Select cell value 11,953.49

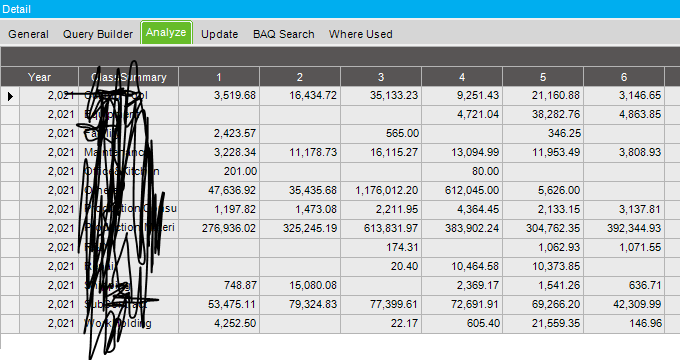pyautogui.click(x=543, y=153)
